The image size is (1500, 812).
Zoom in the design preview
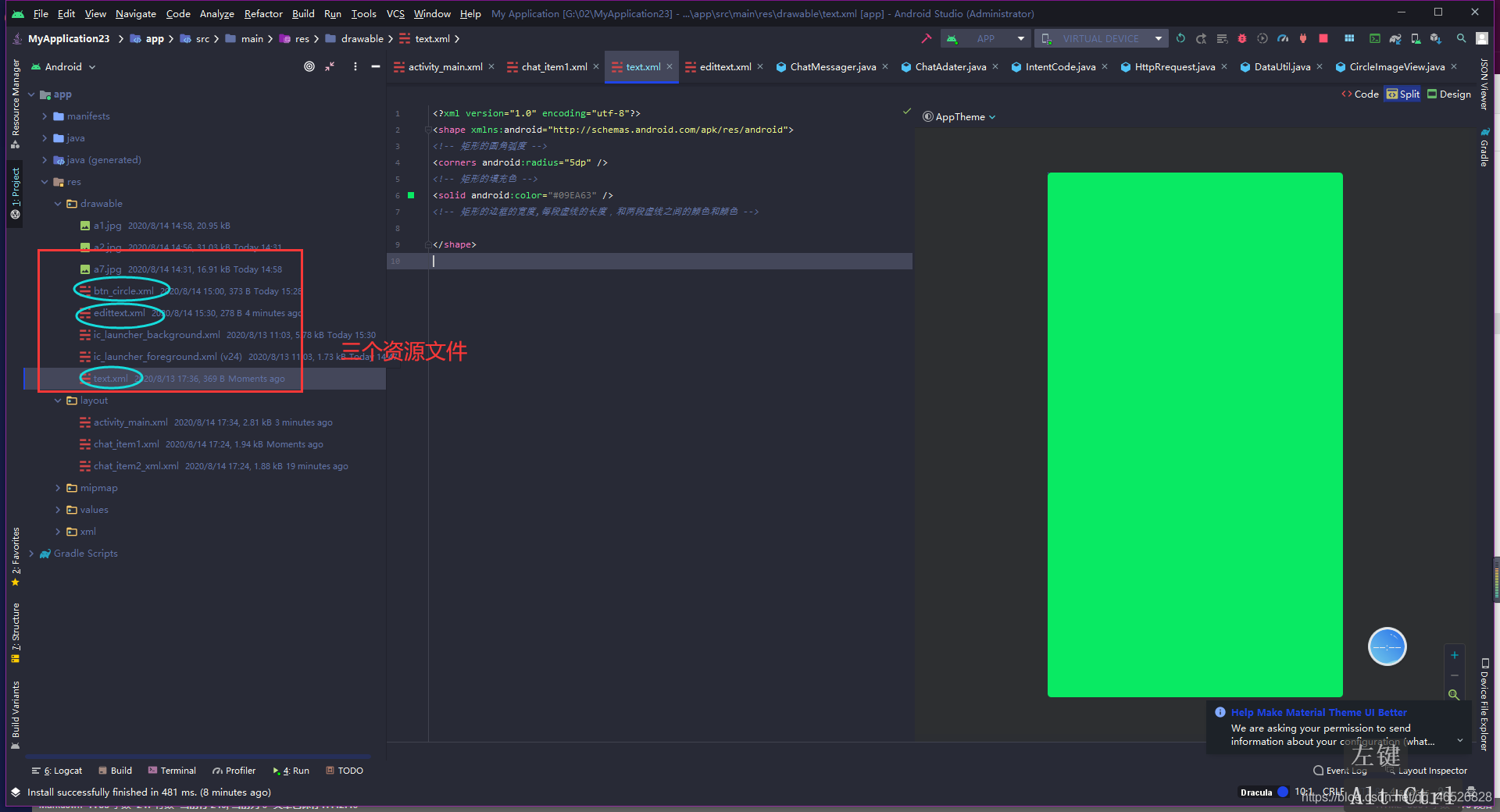(1455, 655)
